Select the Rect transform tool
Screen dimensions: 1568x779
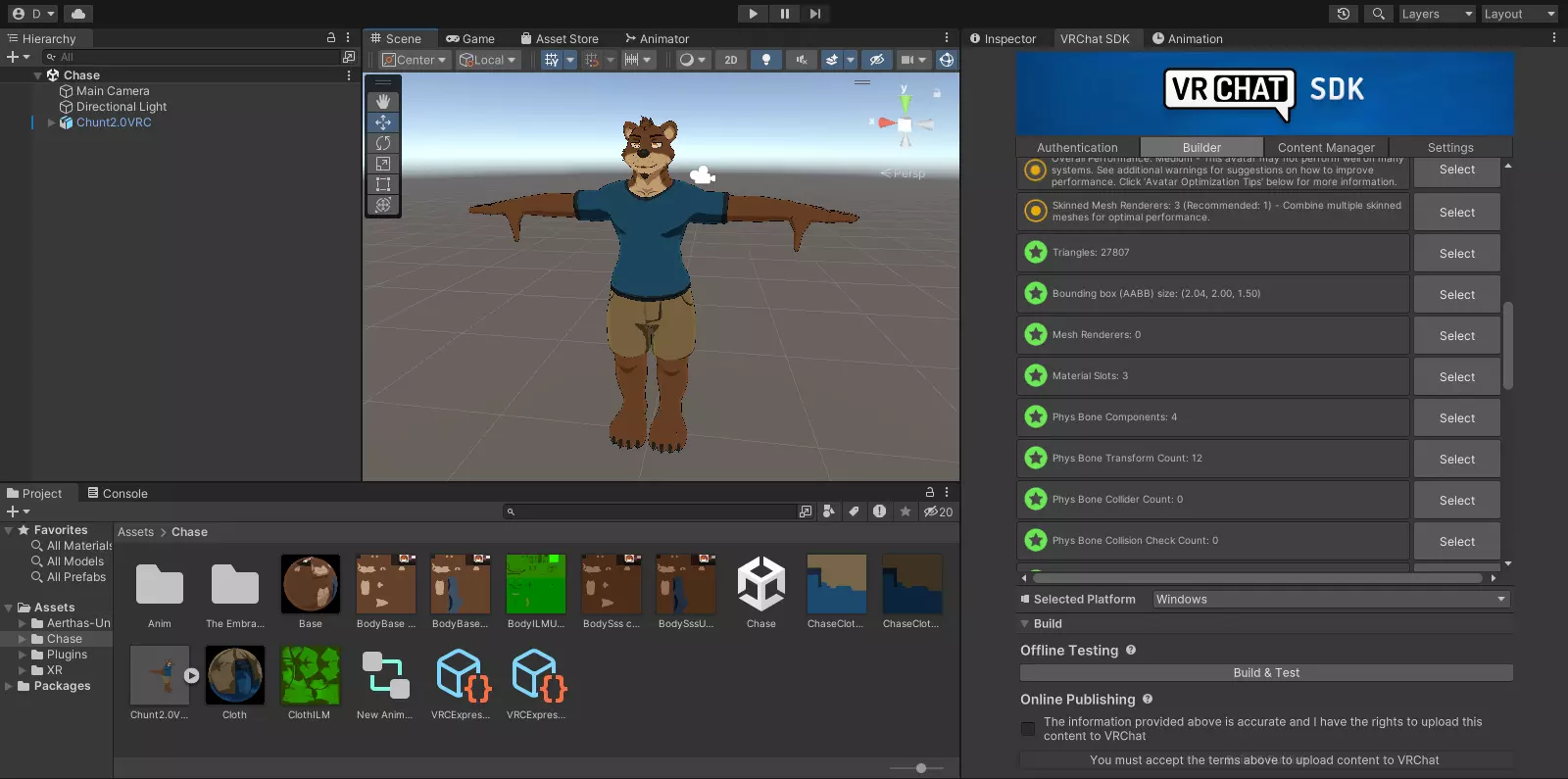coord(383,184)
